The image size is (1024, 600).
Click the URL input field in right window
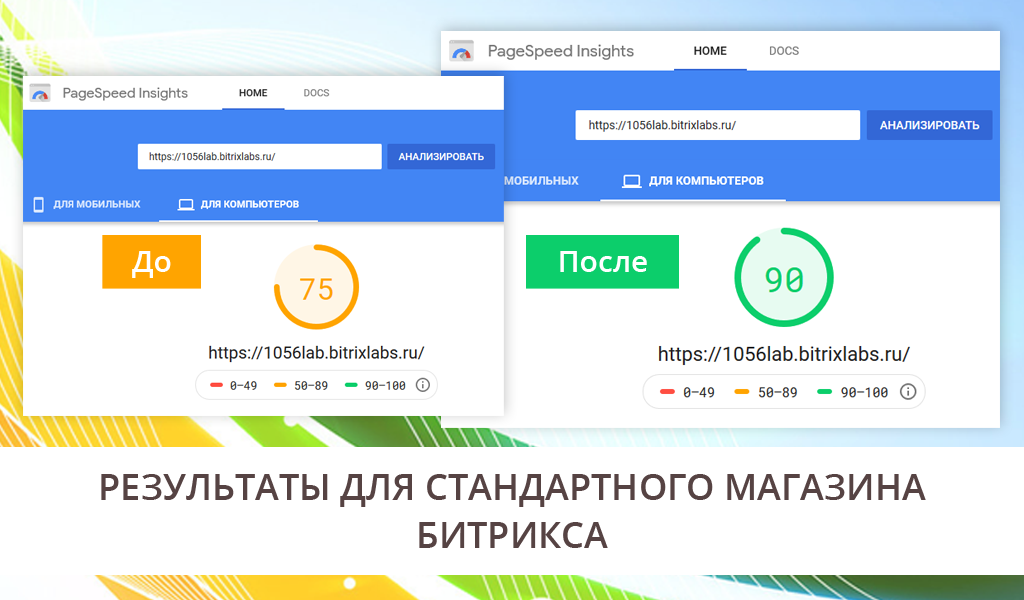click(717, 125)
